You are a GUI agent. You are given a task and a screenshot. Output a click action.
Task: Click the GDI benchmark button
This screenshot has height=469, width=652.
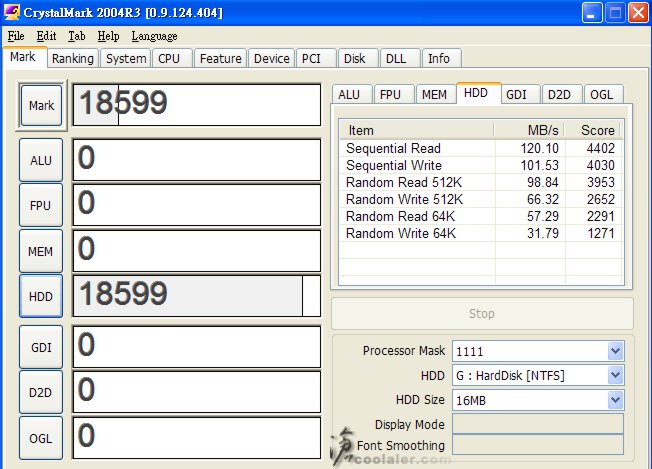41,347
